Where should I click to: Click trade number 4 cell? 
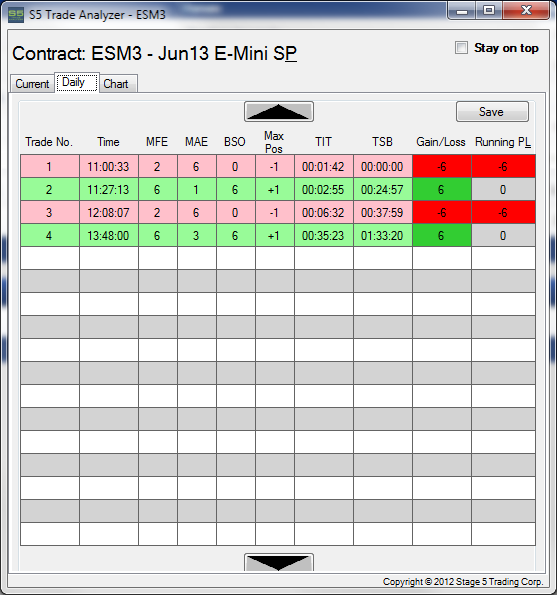(x=50, y=236)
